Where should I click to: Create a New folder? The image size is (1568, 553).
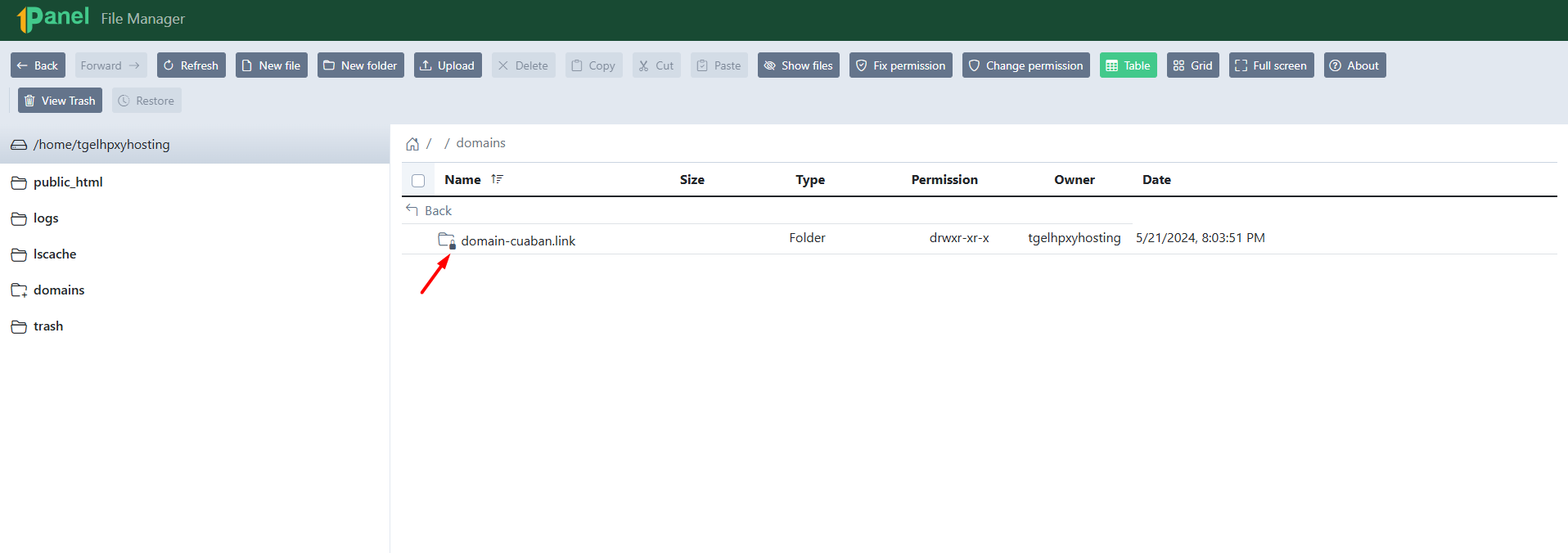[360, 65]
